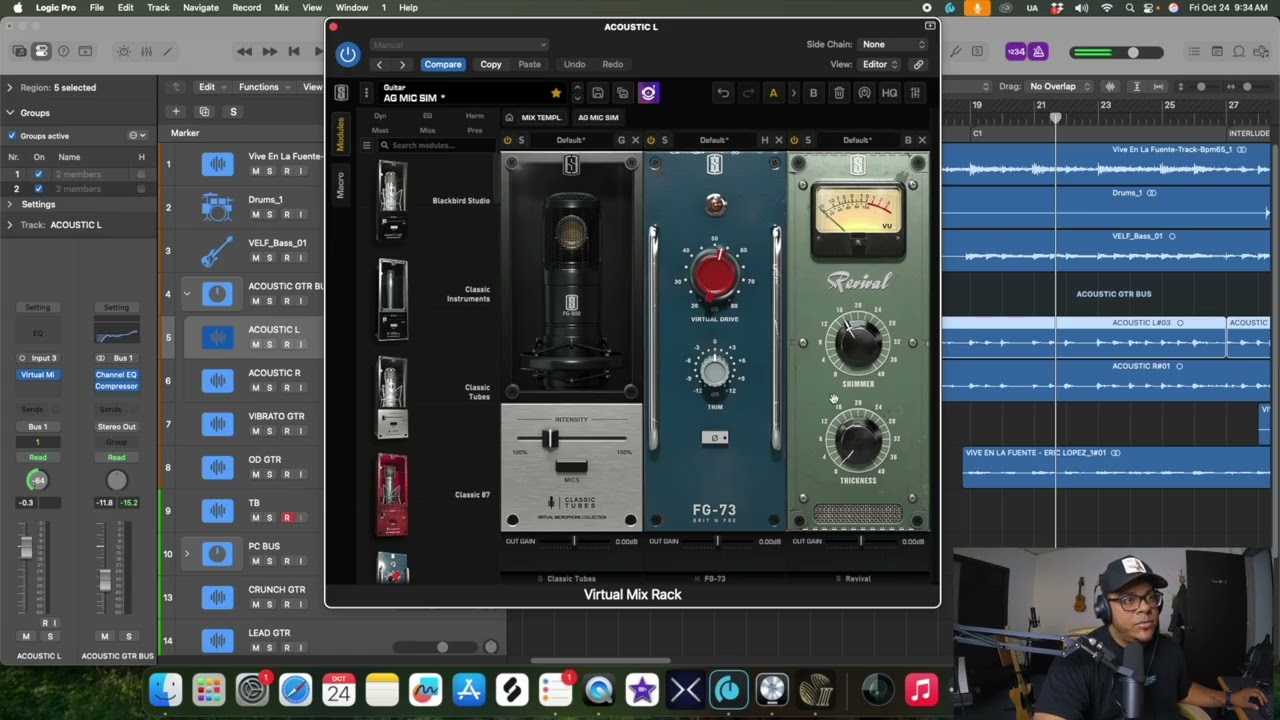Open the Manual preset dropdown
The height and width of the screenshot is (720, 1280).
tap(459, 44)
